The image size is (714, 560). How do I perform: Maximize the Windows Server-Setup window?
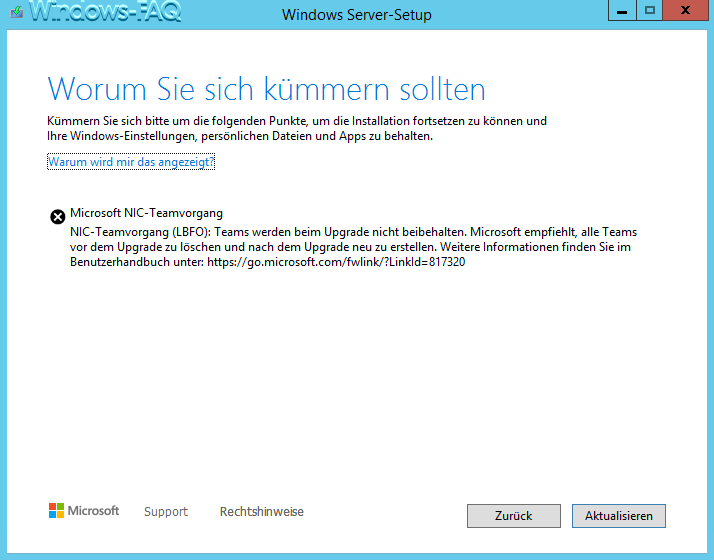(x=649, y=11)
